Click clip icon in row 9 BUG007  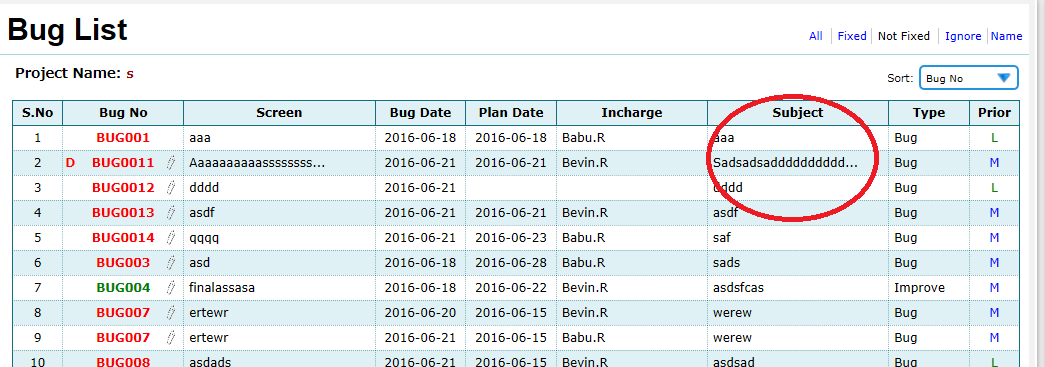coord(171,338)
